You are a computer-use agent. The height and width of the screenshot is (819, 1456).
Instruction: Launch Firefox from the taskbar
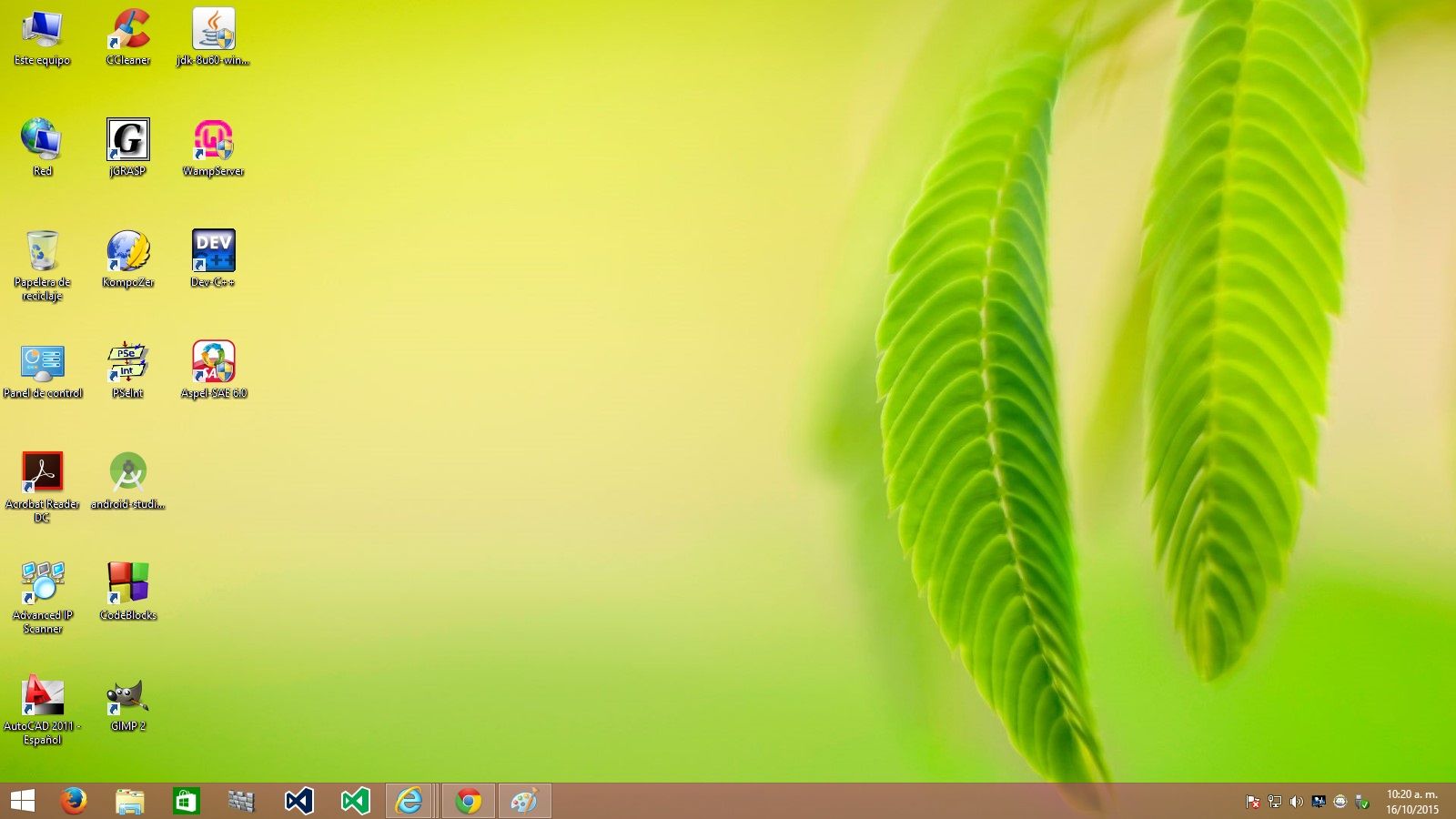pyautogui.click(x=73, y=801)
